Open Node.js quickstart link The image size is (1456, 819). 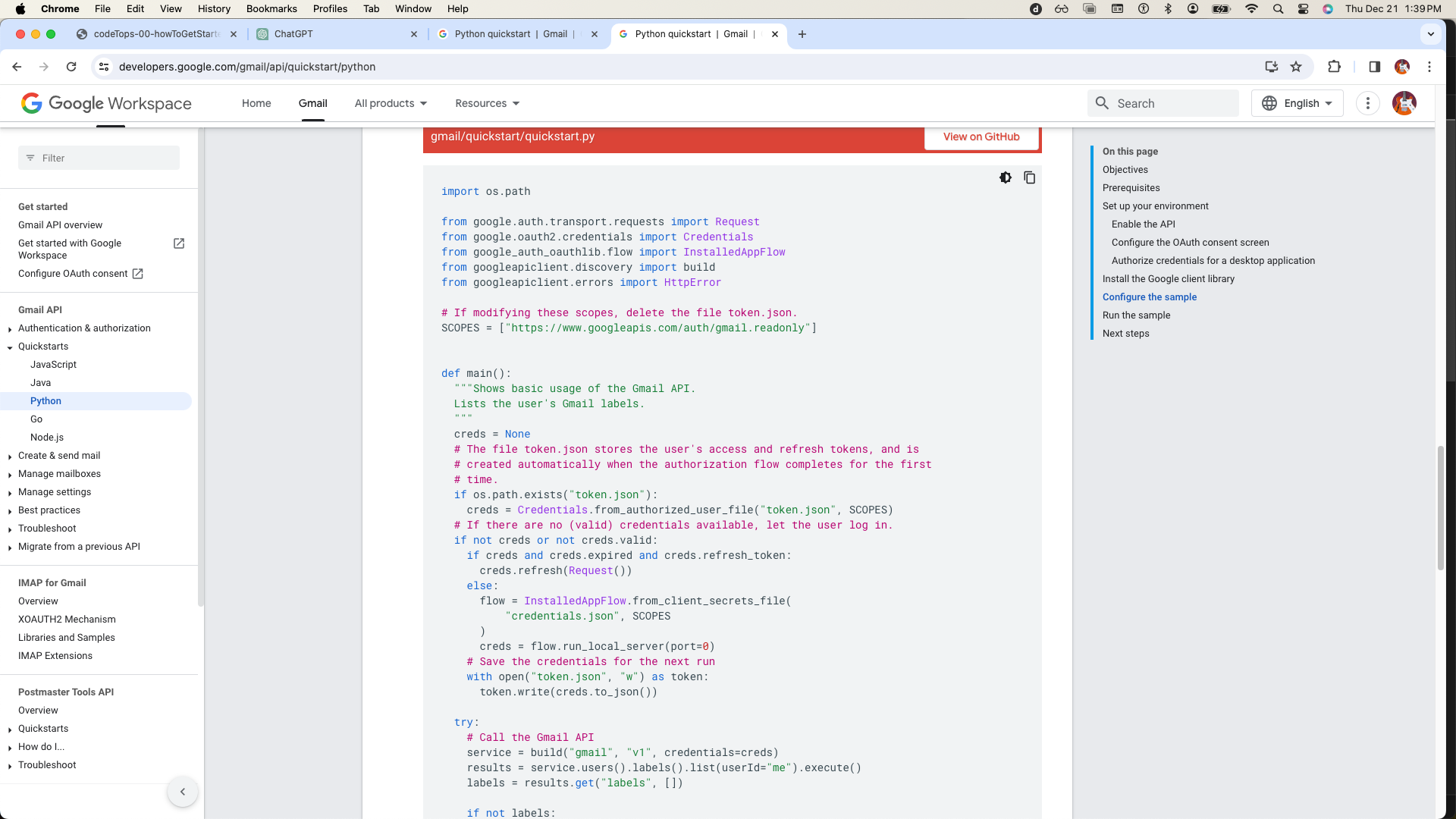47,438
